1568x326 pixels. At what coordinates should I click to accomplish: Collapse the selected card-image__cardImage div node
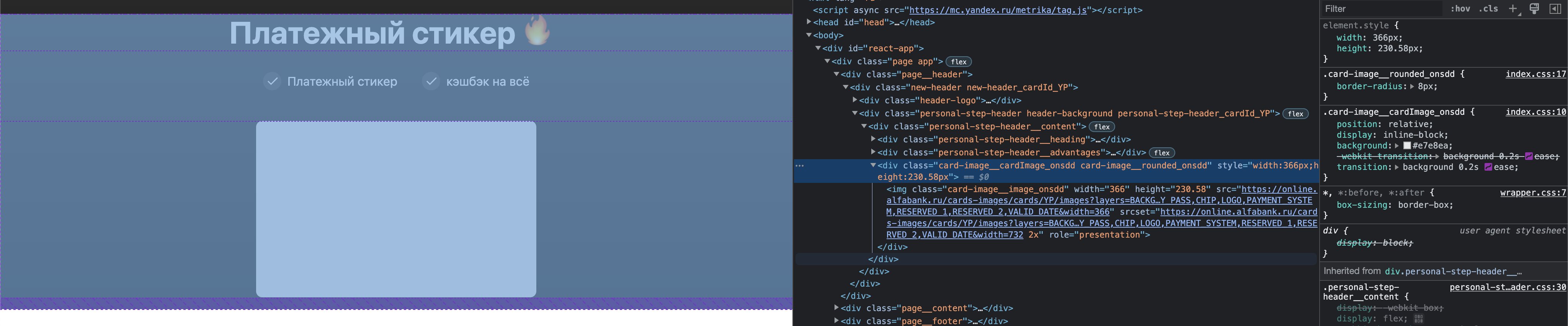coord(873,165)
